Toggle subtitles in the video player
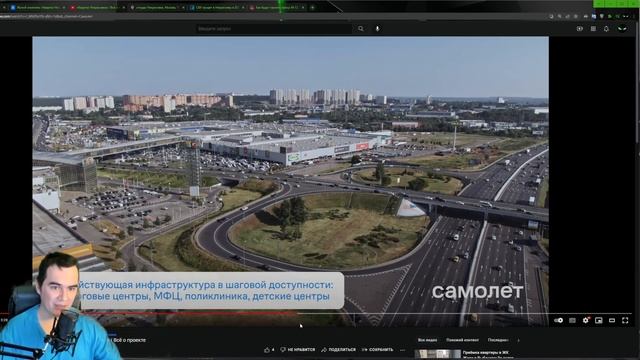 point(572,320)
